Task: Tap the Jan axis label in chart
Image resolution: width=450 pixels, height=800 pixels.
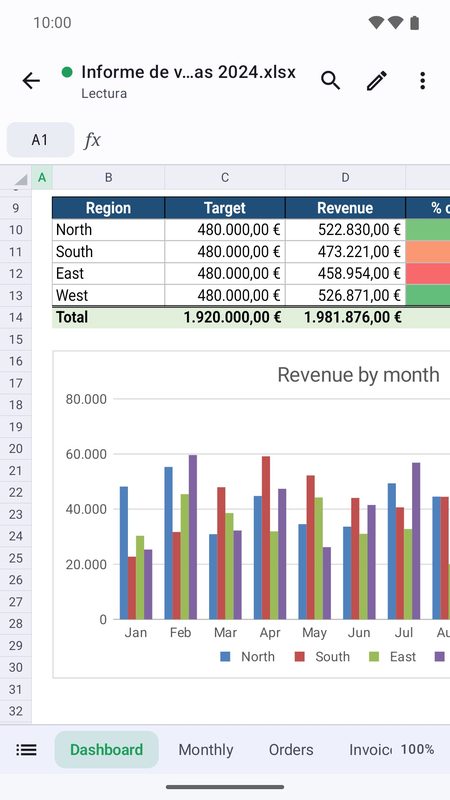Action: 136,633
